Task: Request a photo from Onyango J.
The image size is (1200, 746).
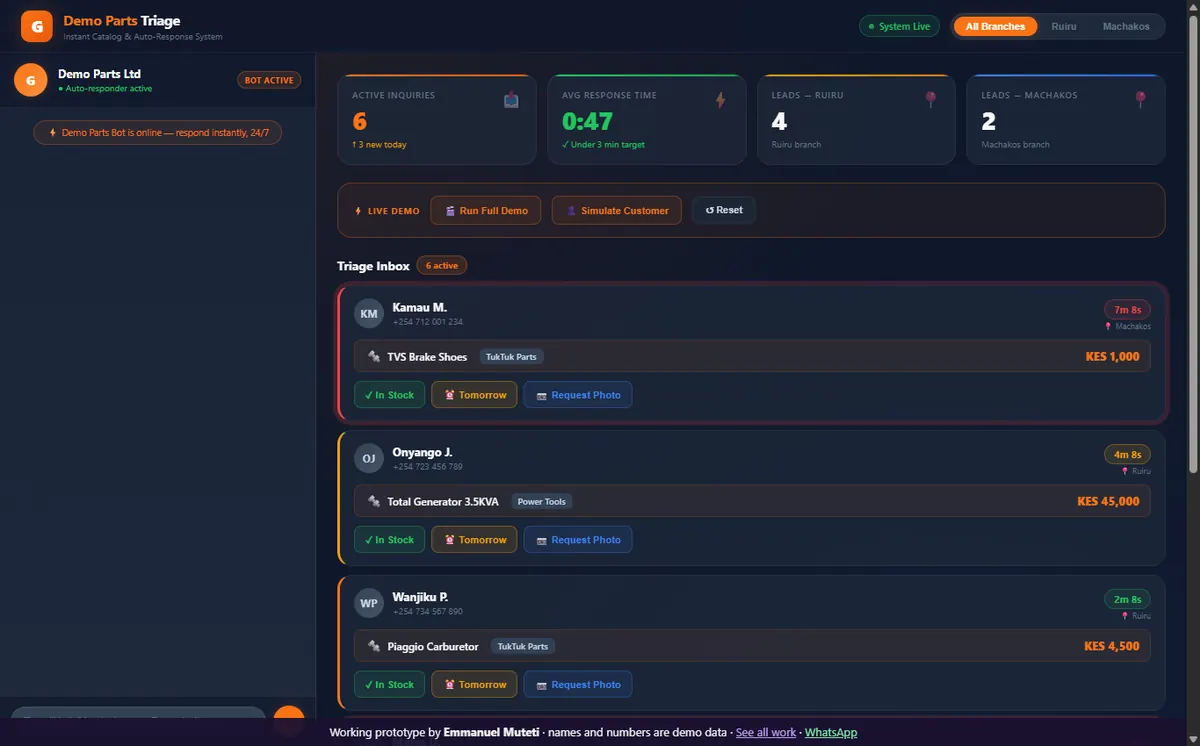Action: (578, 540)
